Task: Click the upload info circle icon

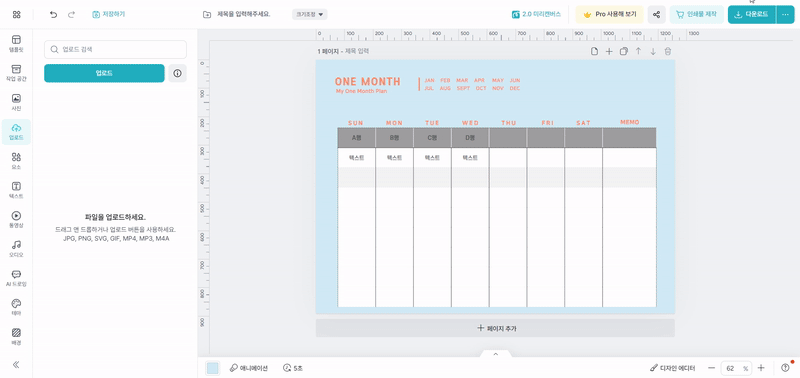Action: (178, 73)
